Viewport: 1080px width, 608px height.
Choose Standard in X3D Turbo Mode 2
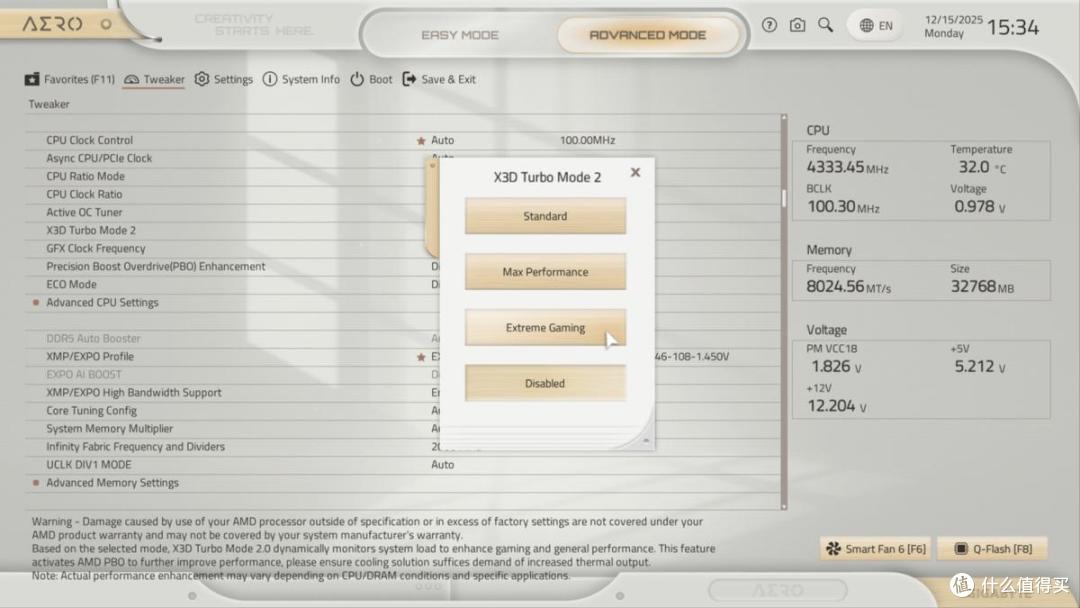point(546,216)
